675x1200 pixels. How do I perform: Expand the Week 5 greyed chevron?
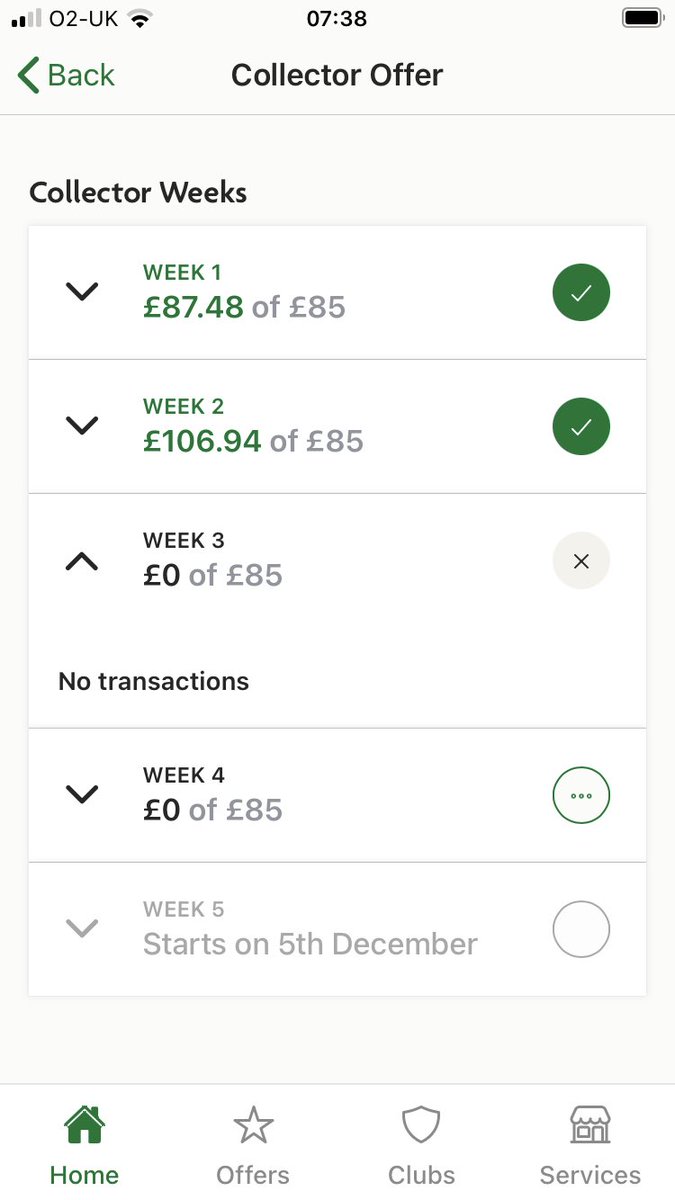(x=82, y=929)
